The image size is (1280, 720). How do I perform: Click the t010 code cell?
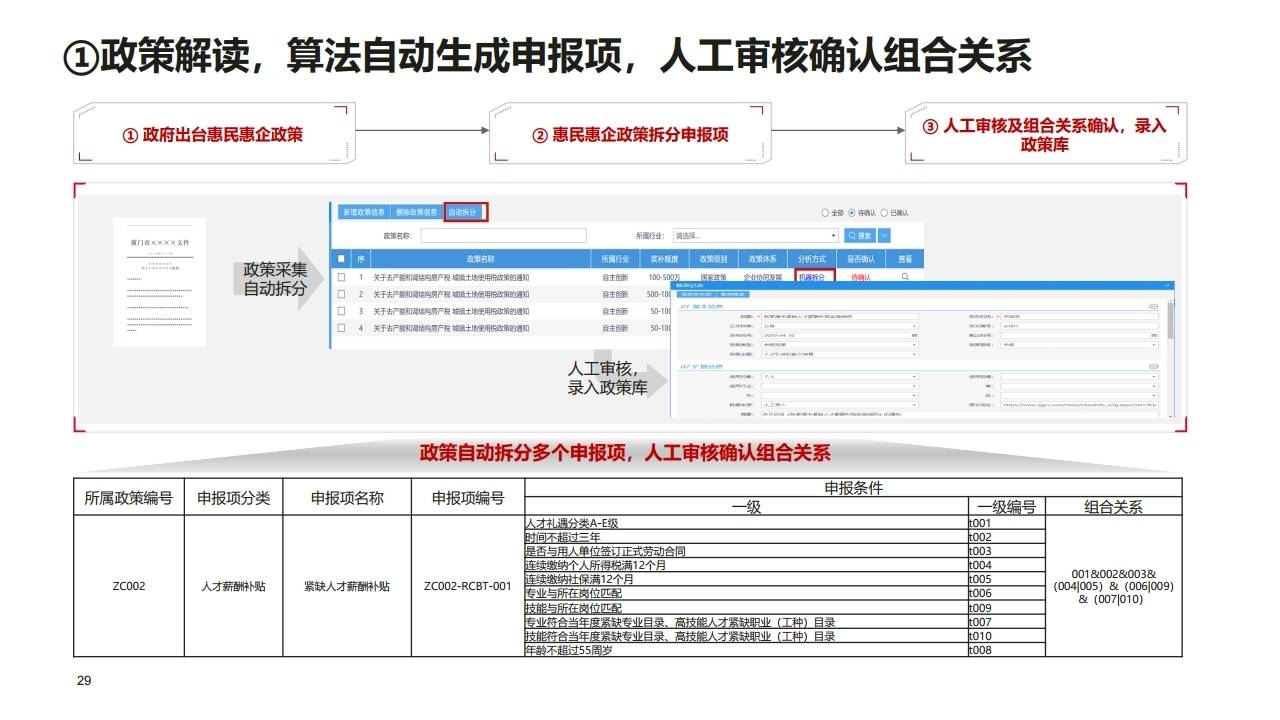click(x=1006, y=636)
